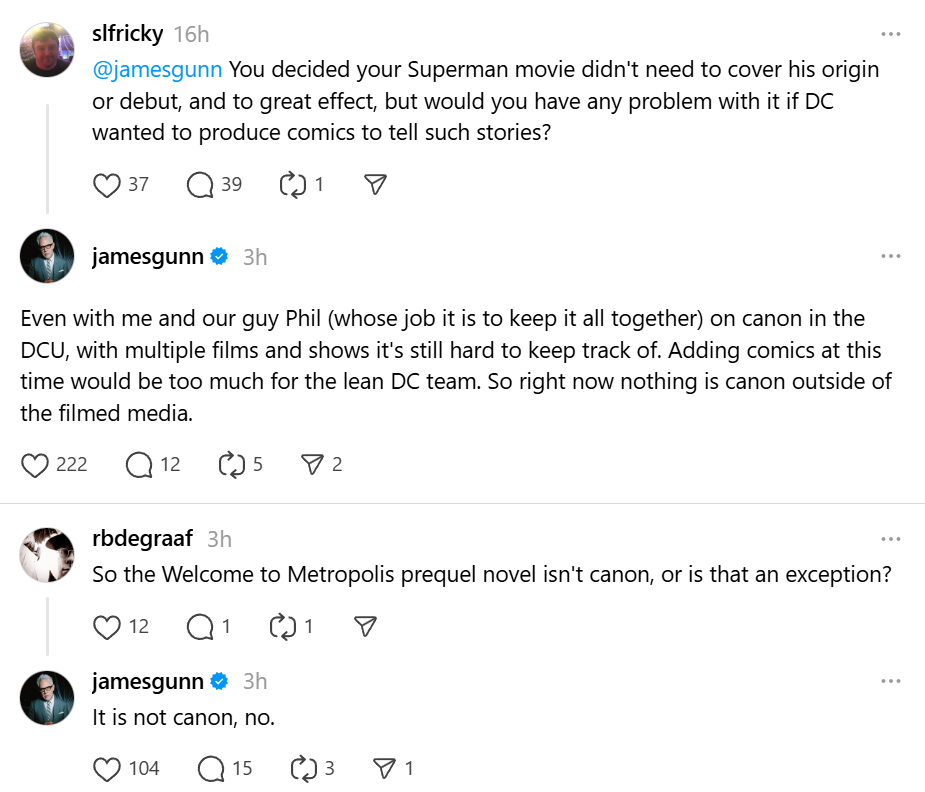Share jamesgunn's post with 2 shares
925x792 pixels.
pos(312,465)
